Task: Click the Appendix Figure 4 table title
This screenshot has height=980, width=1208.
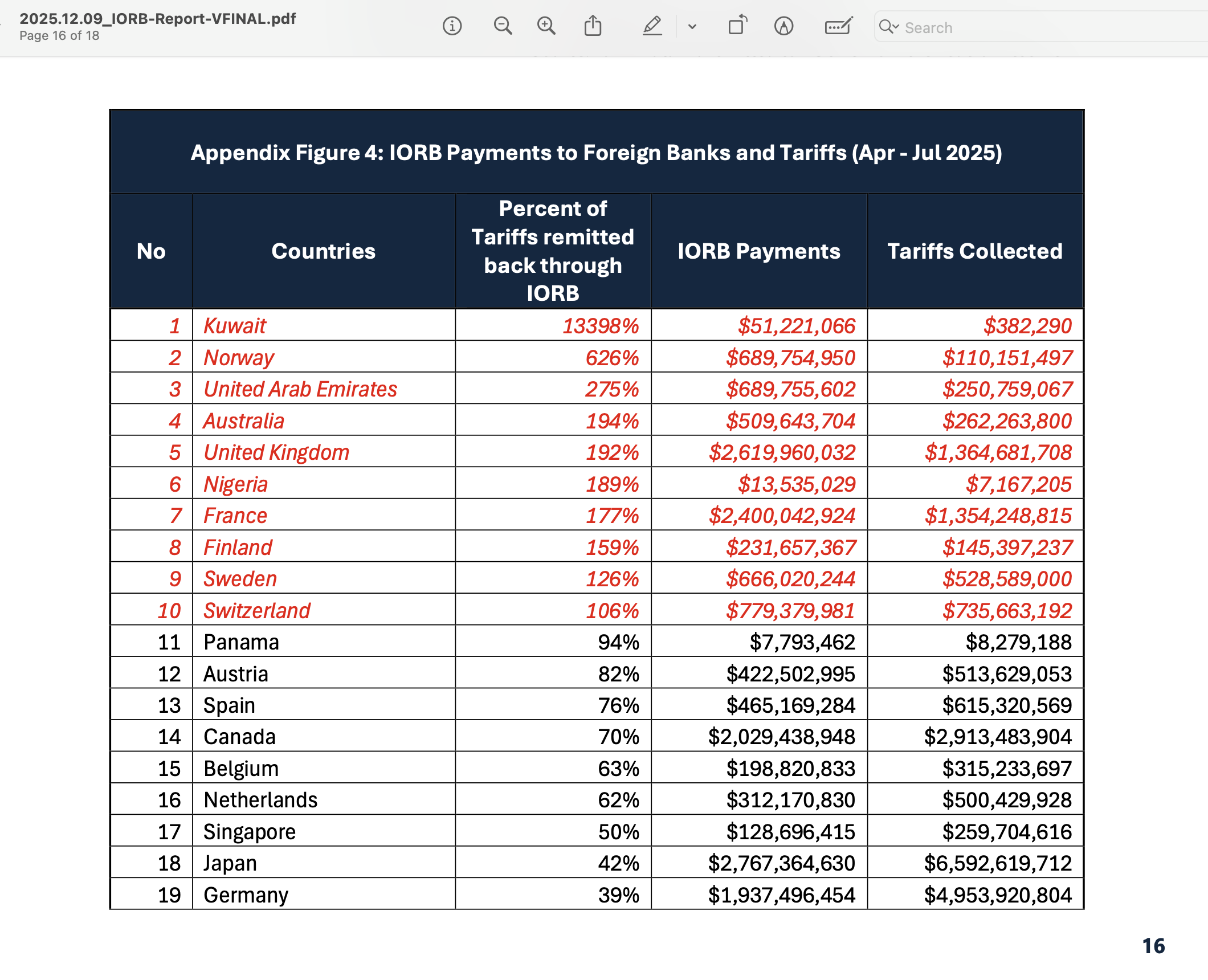Action: pos(596,153)
